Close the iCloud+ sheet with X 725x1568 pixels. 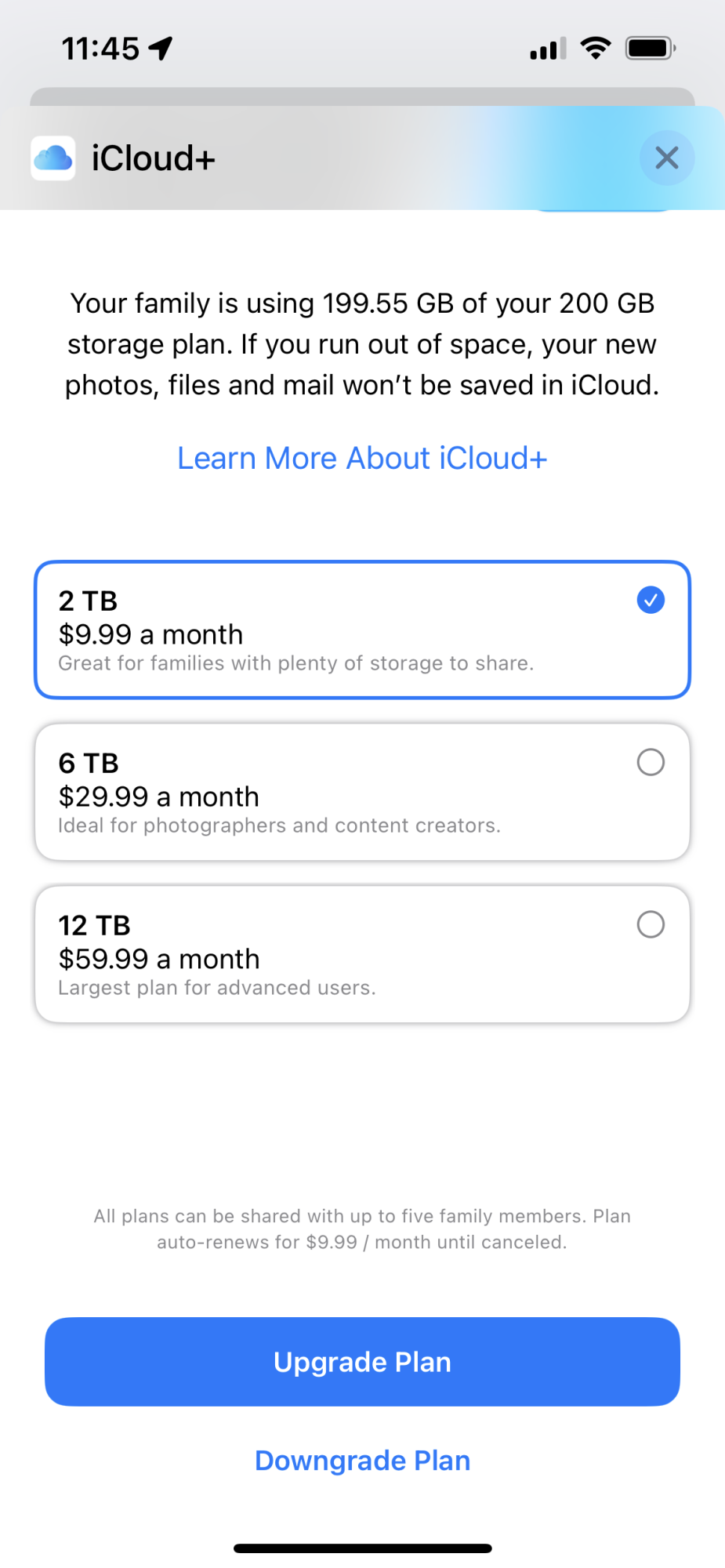point(666,158)
